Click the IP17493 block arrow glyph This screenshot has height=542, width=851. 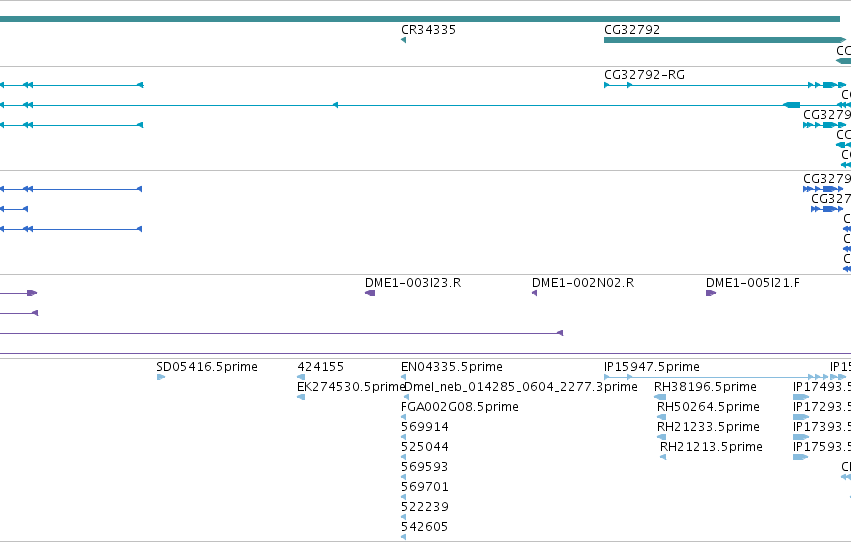801,397
